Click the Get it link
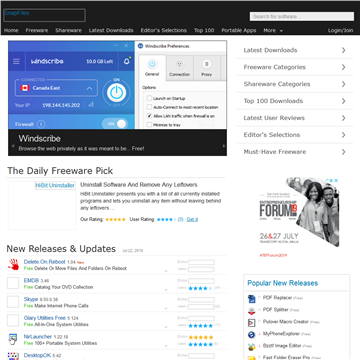The width and height of the screenshot is (360, 360). (x=192, y=219)
